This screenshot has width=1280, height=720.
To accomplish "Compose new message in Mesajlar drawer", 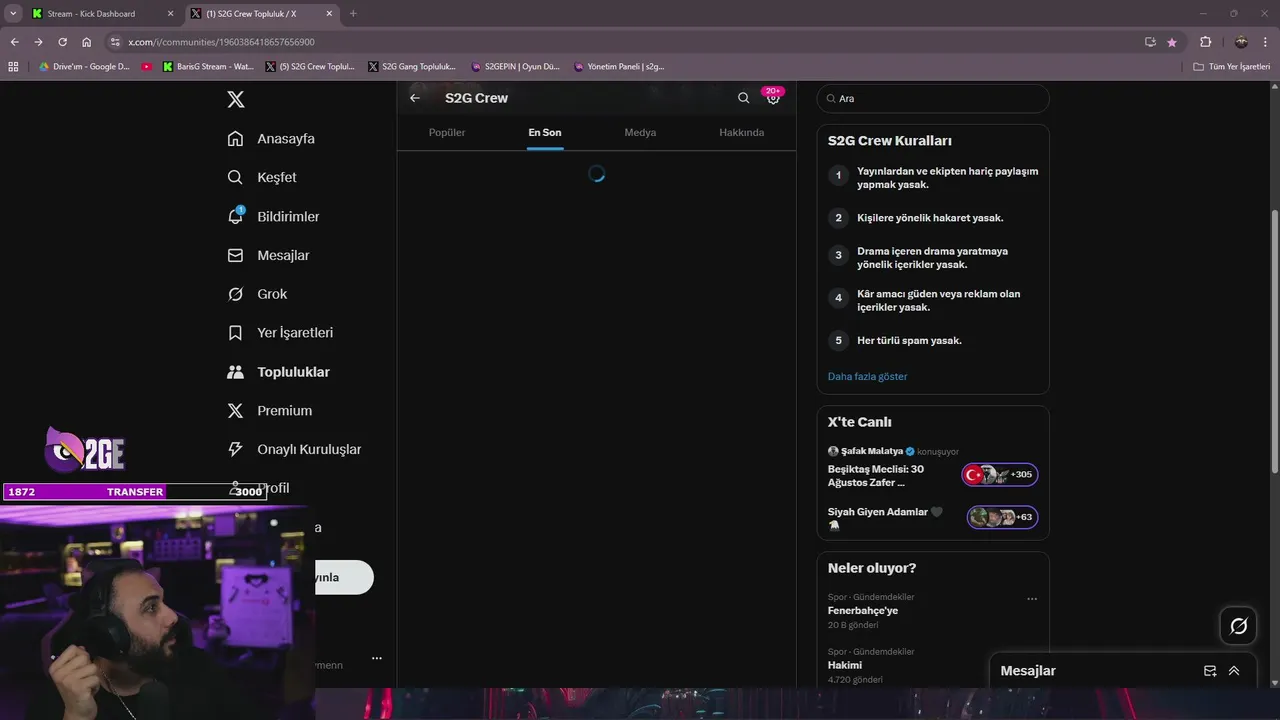I will [x=1210, y=671].
